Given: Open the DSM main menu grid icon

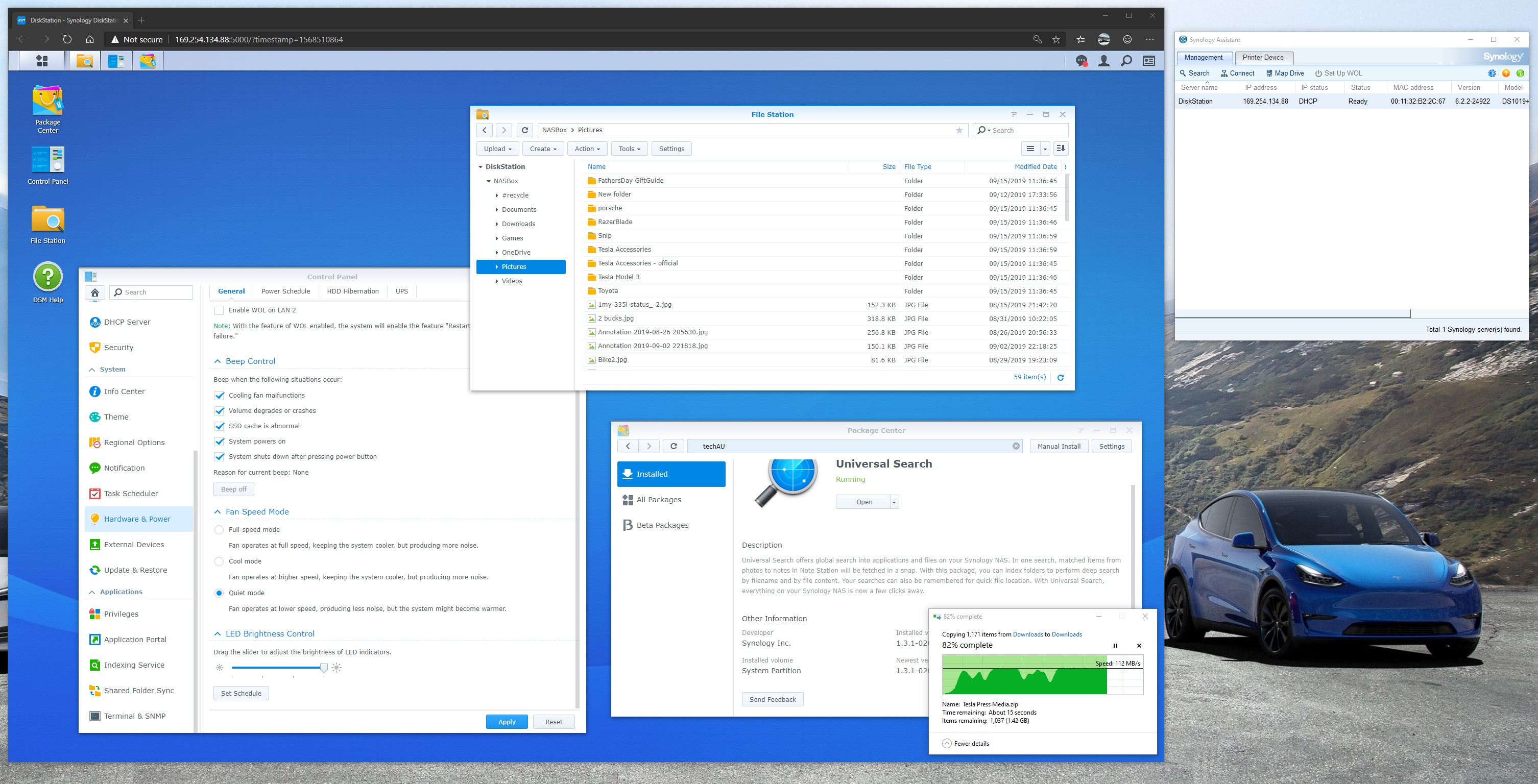Looking at the screenshot, I should tap(42, 60).
